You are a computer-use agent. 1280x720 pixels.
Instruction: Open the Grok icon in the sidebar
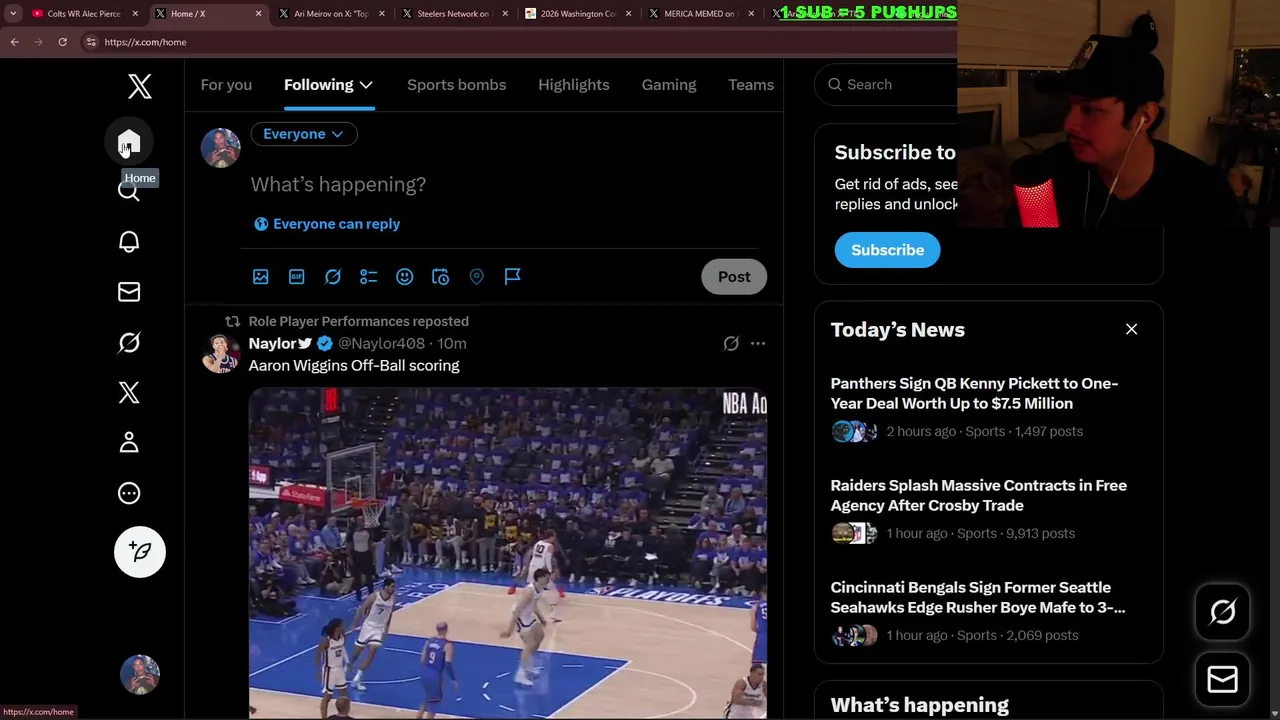[x=129, y=342]
